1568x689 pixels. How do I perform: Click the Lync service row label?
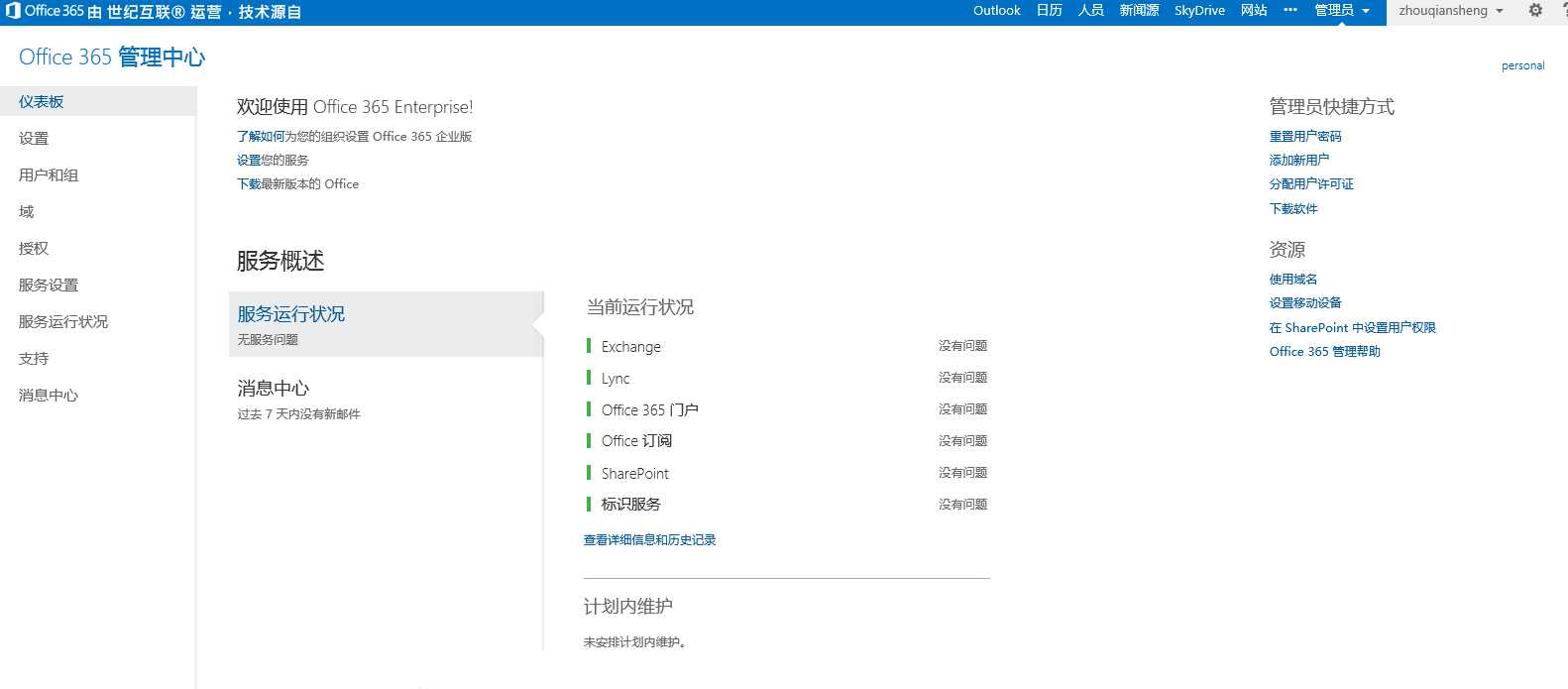tap(616, 379)
